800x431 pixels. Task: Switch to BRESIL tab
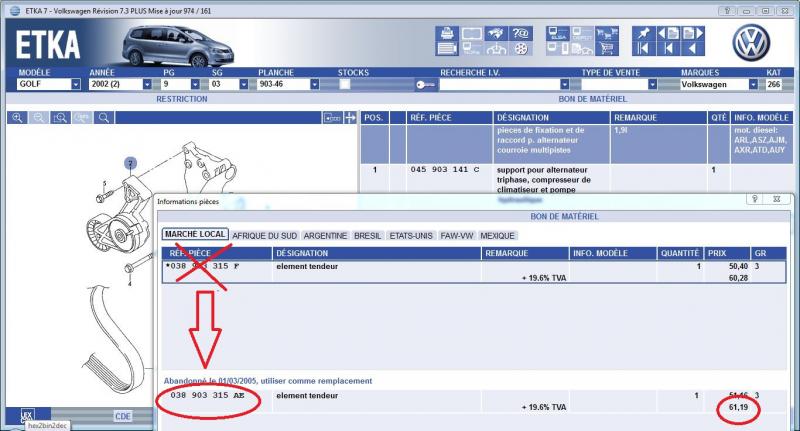pyautogui.click(x=367, y=236)
